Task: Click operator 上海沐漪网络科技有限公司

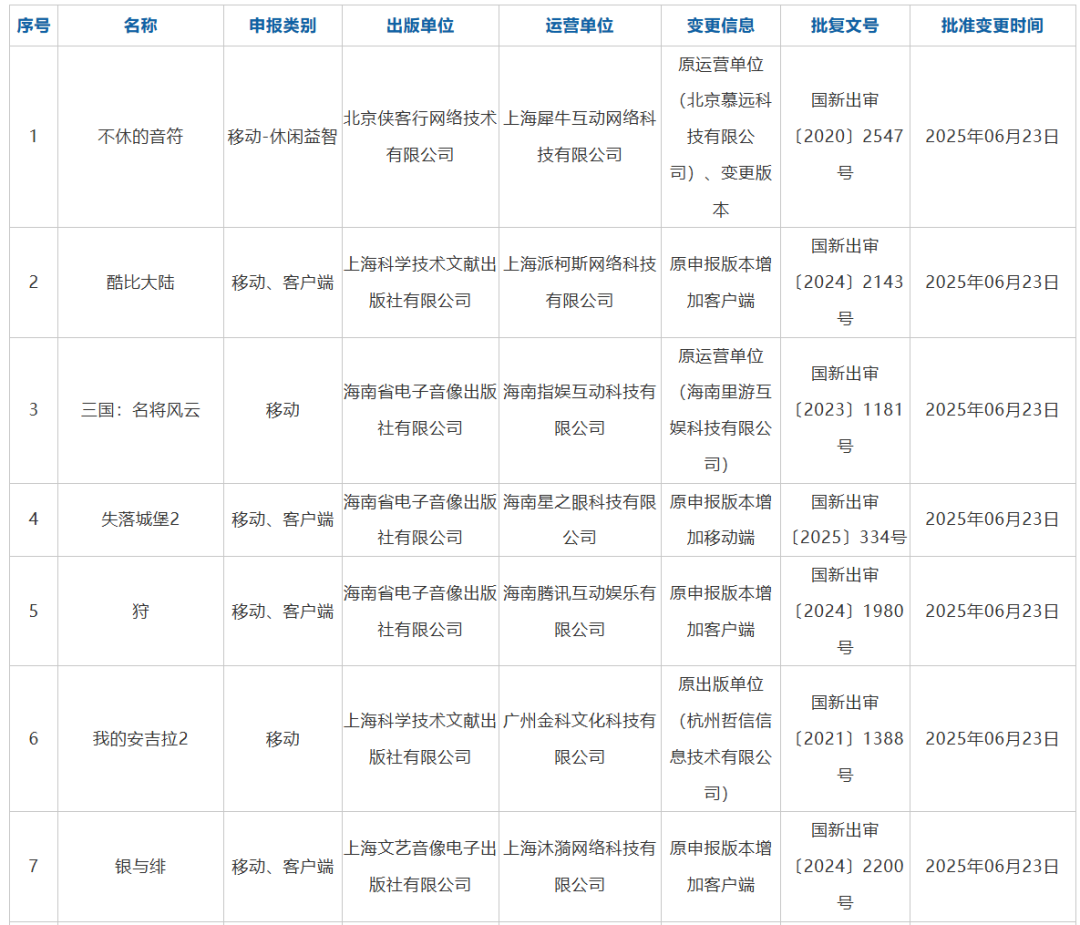Action: tap(579, 866)
